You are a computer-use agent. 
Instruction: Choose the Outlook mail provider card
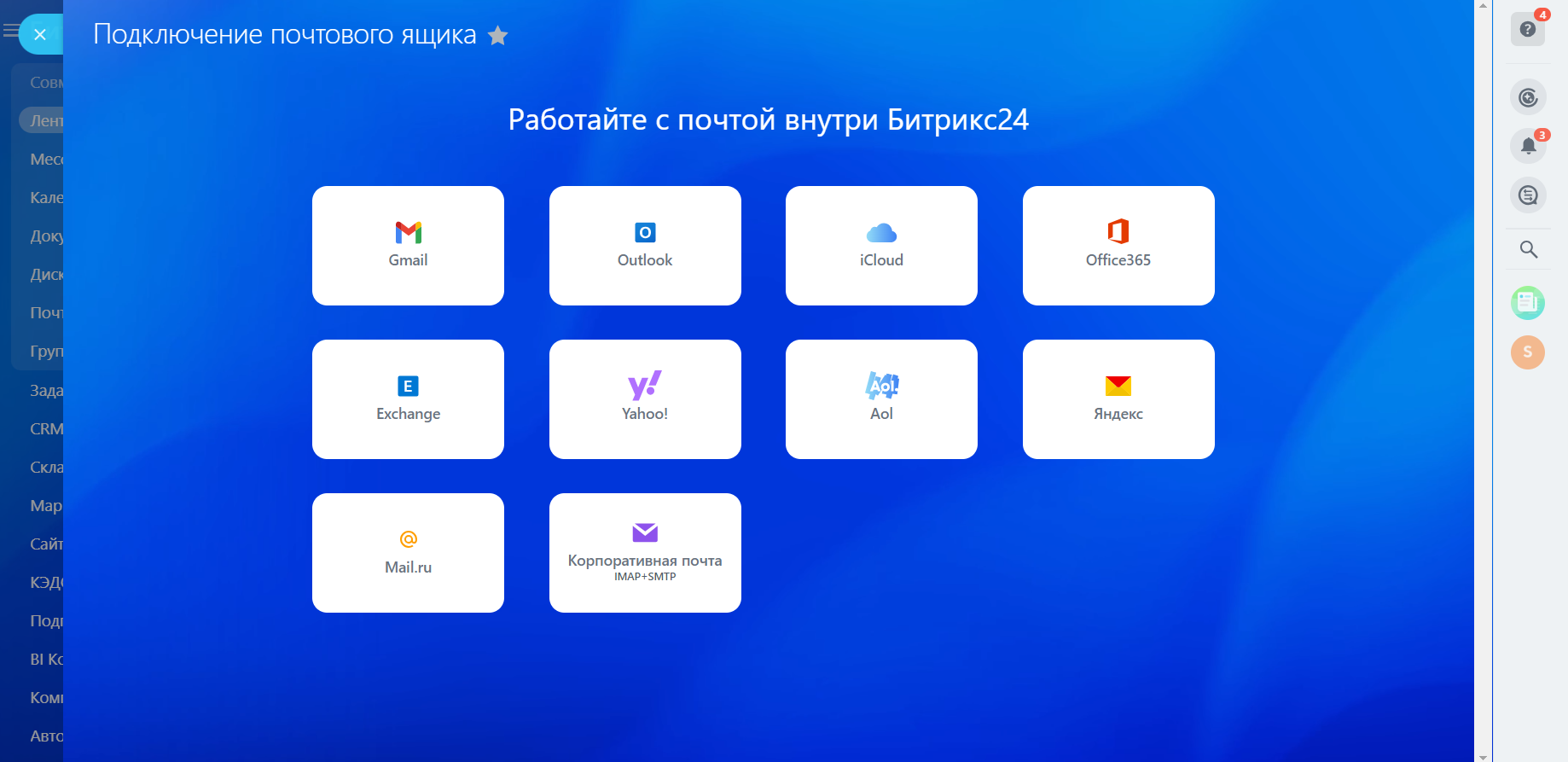645,246
